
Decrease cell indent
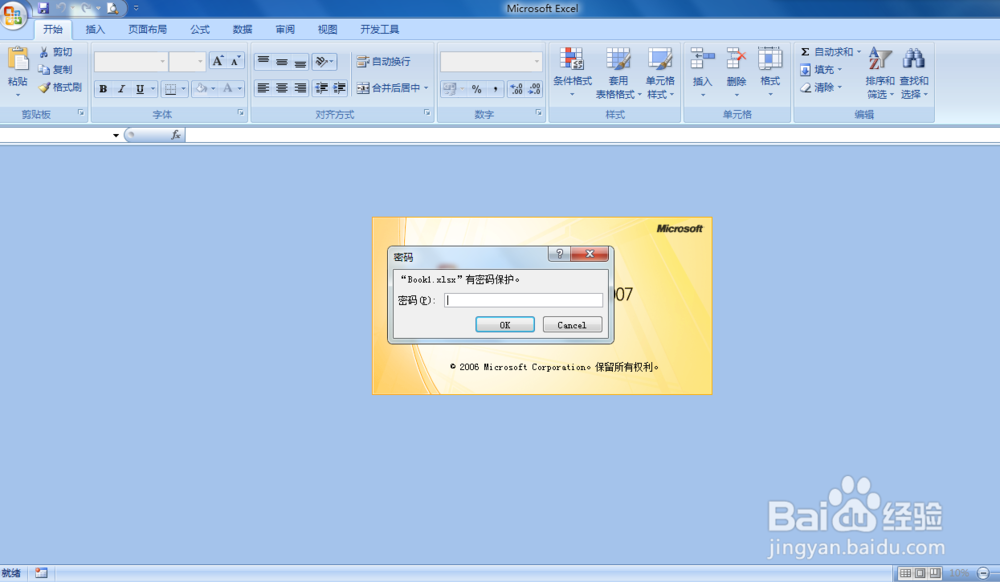tap(321, 88)
